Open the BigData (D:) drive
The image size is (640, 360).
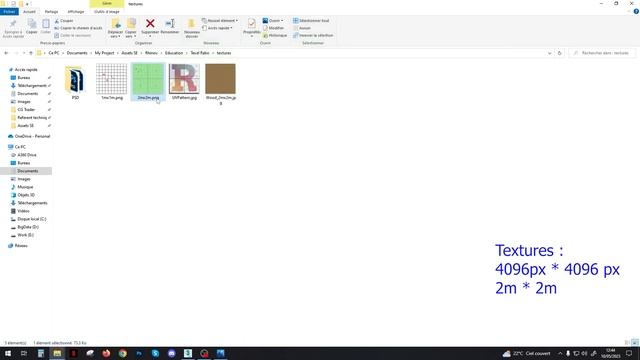point(28,227)
